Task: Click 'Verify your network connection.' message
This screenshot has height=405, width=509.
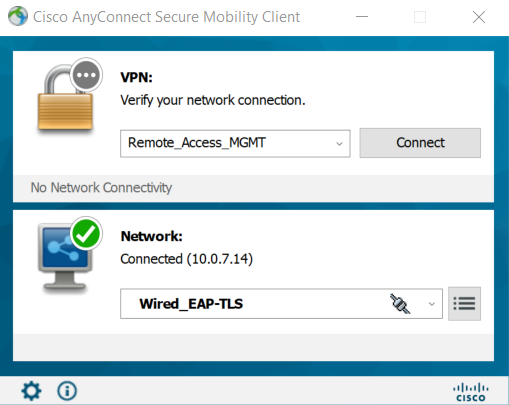Action: click(213, 100)
